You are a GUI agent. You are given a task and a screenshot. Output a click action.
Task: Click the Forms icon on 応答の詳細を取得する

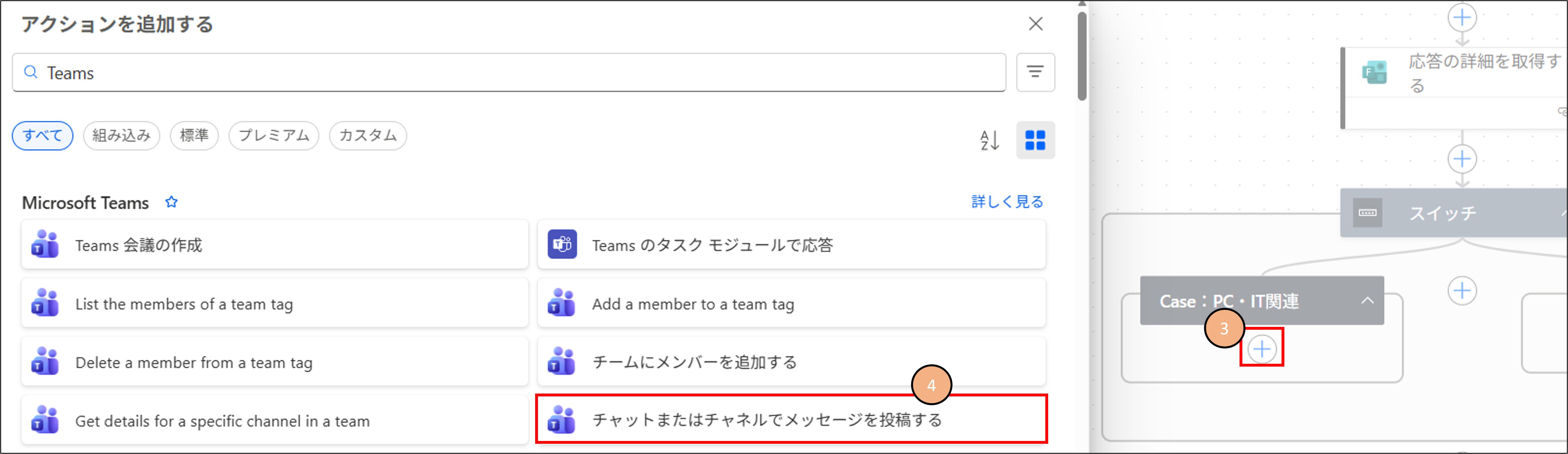tap(1374, 72)
